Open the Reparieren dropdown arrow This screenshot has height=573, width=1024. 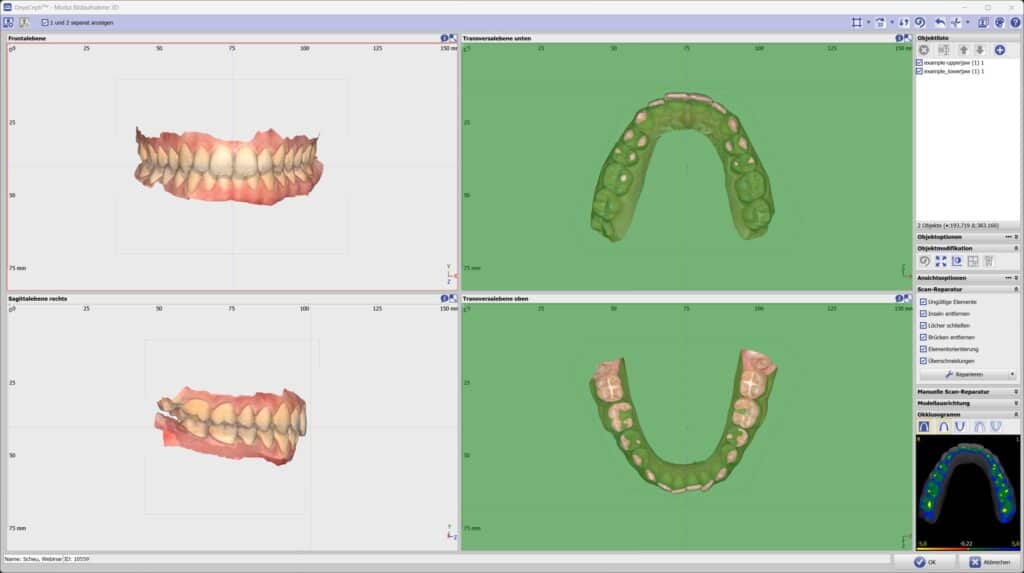click(1012, 374)
